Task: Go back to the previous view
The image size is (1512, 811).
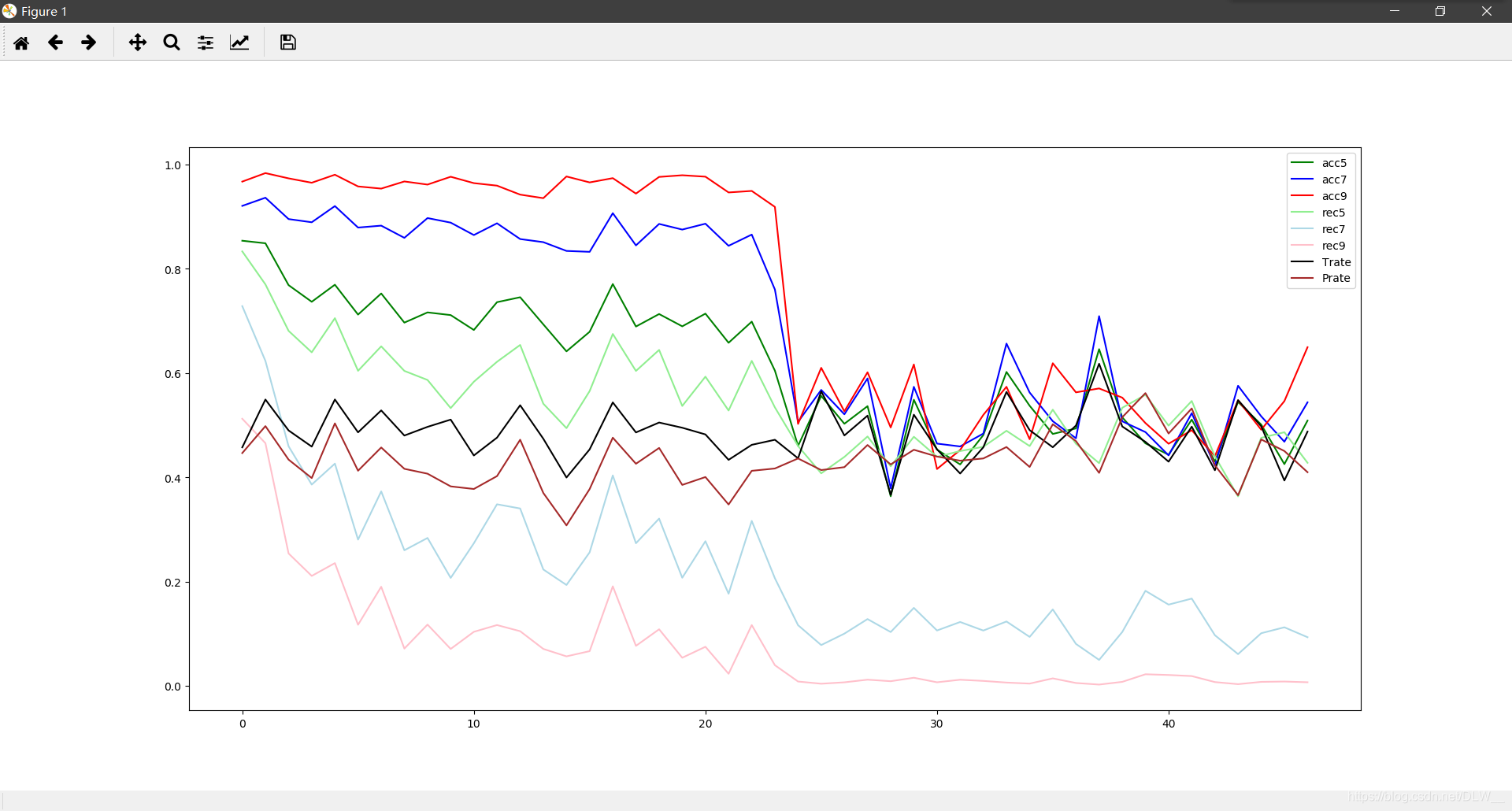Action: (x=55, y=43)
